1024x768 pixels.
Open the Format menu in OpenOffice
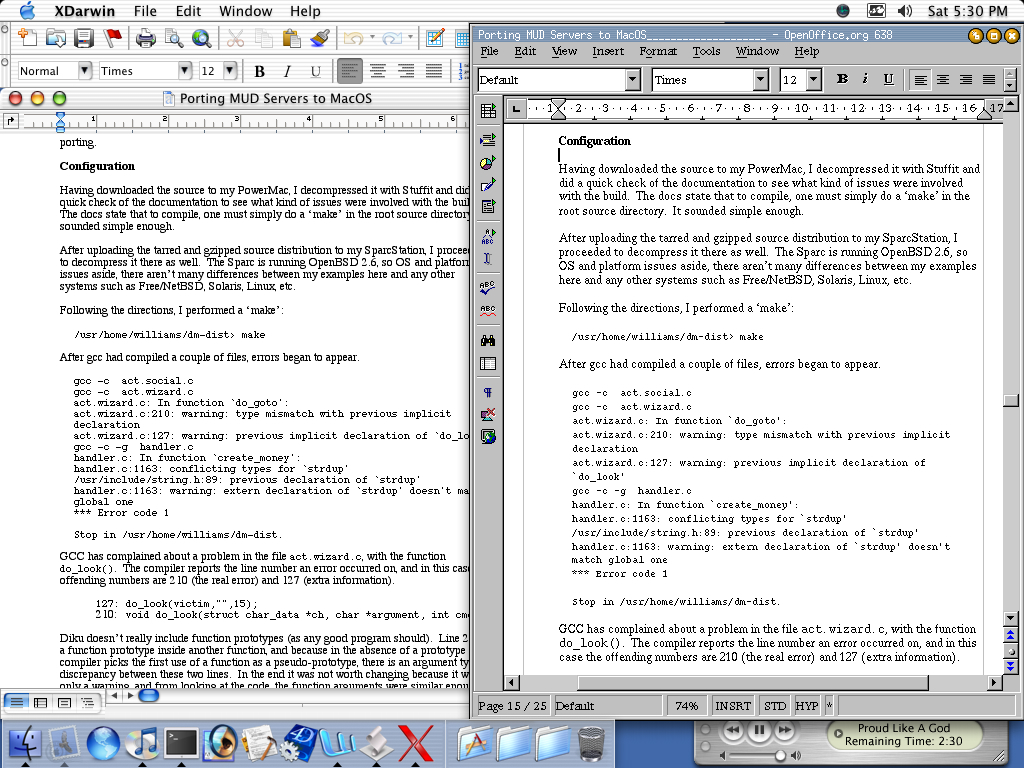tap(658, 51)
